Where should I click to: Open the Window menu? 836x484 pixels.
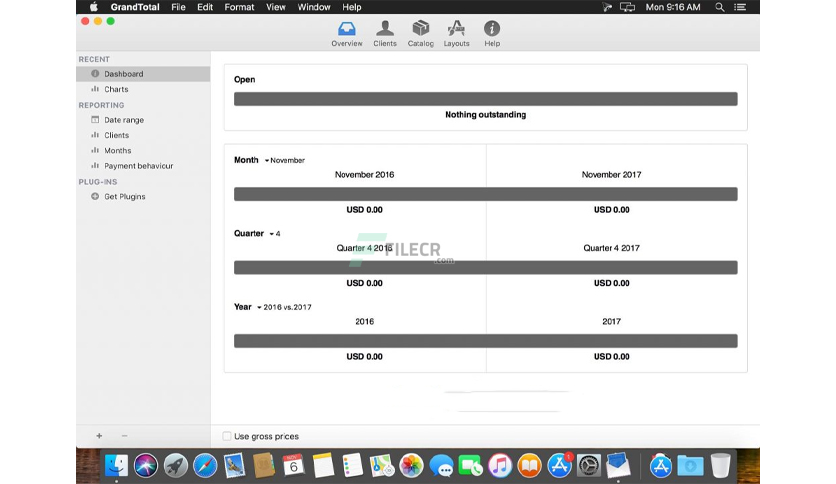314,7
